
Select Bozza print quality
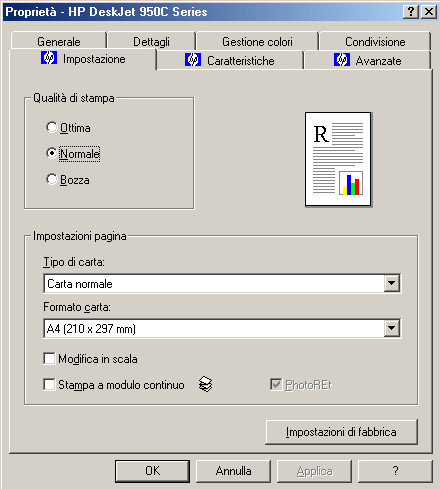[52, 179]
